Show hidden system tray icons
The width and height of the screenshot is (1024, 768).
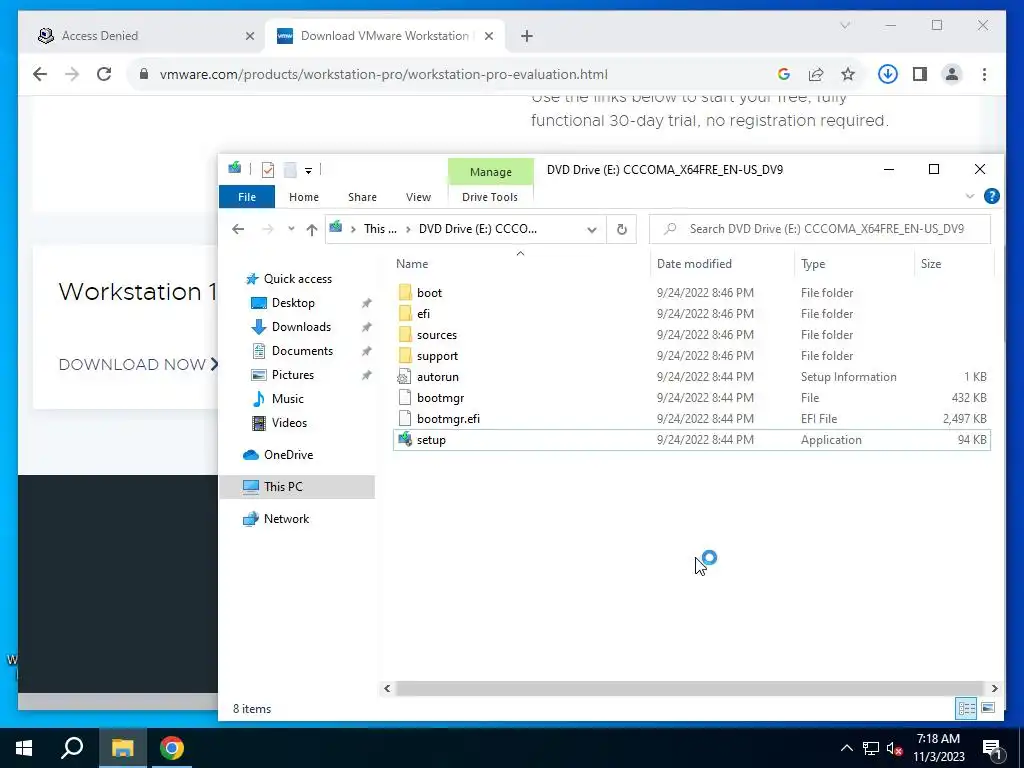coord(846,748)
